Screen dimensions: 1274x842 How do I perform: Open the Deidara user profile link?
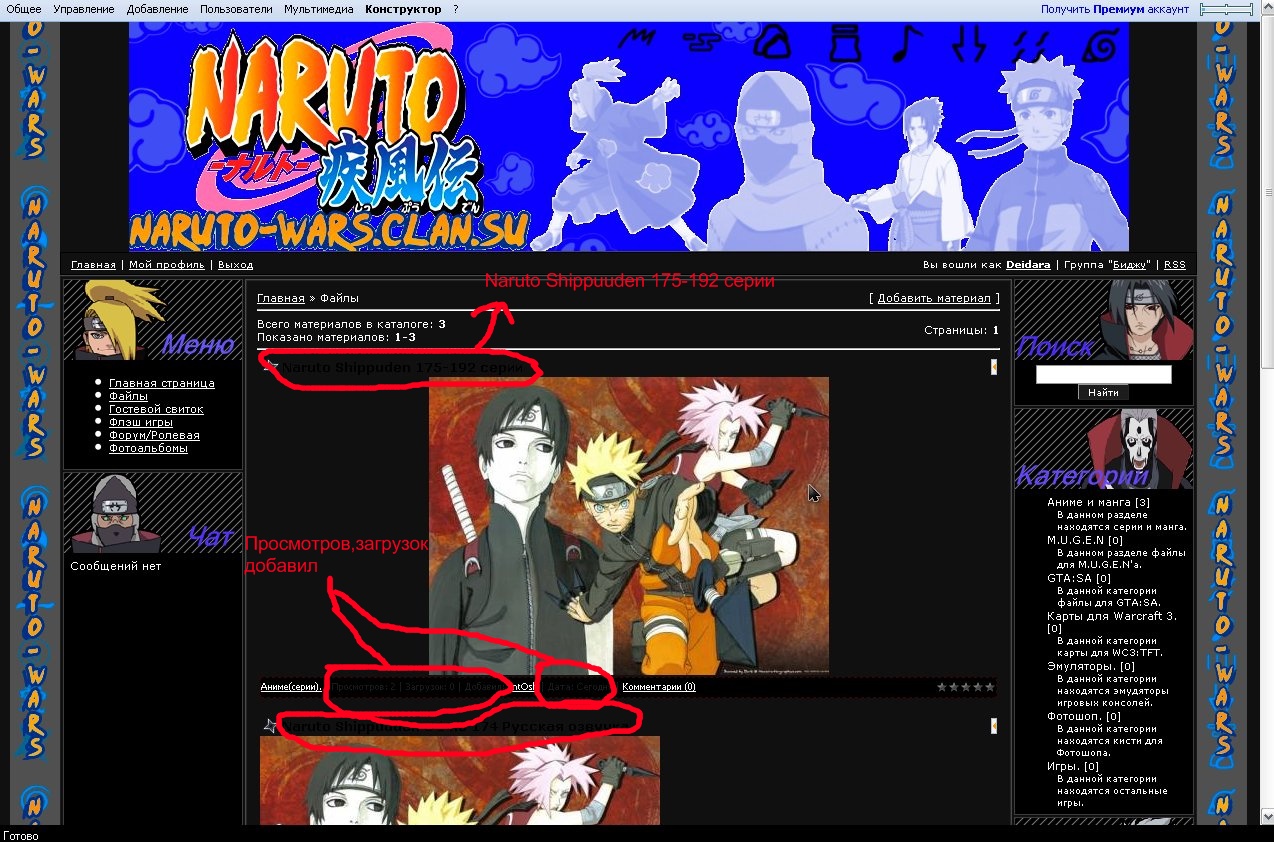[x=1028, y=265]
